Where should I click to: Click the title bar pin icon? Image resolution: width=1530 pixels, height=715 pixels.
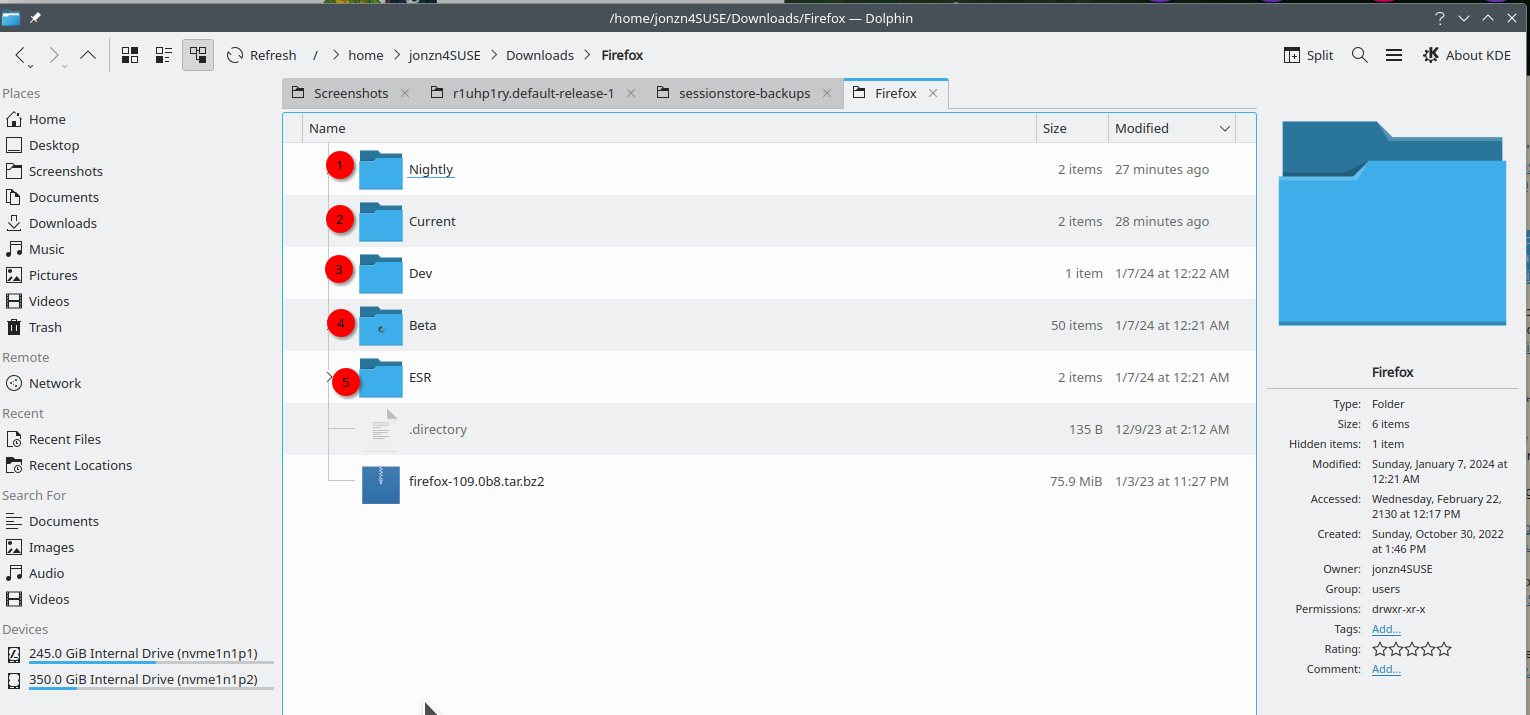(x=36, y=18)
